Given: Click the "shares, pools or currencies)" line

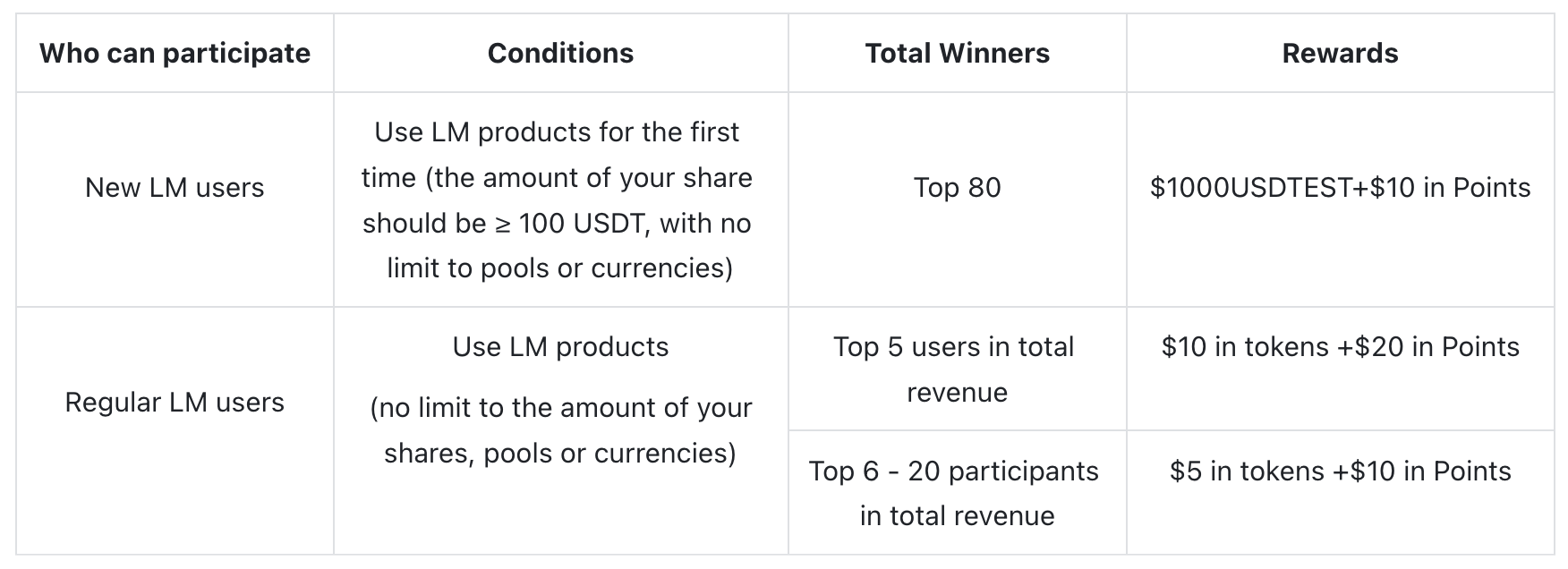Looking at the screenshot, I should (x=560, y=454).
